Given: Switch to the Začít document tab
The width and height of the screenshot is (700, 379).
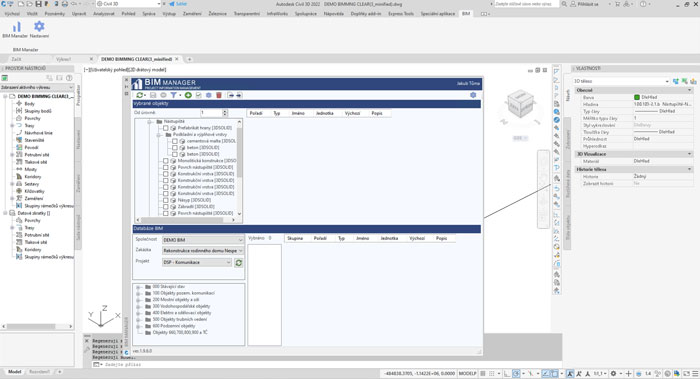Looking at the screenshot, I should [16, 59].
